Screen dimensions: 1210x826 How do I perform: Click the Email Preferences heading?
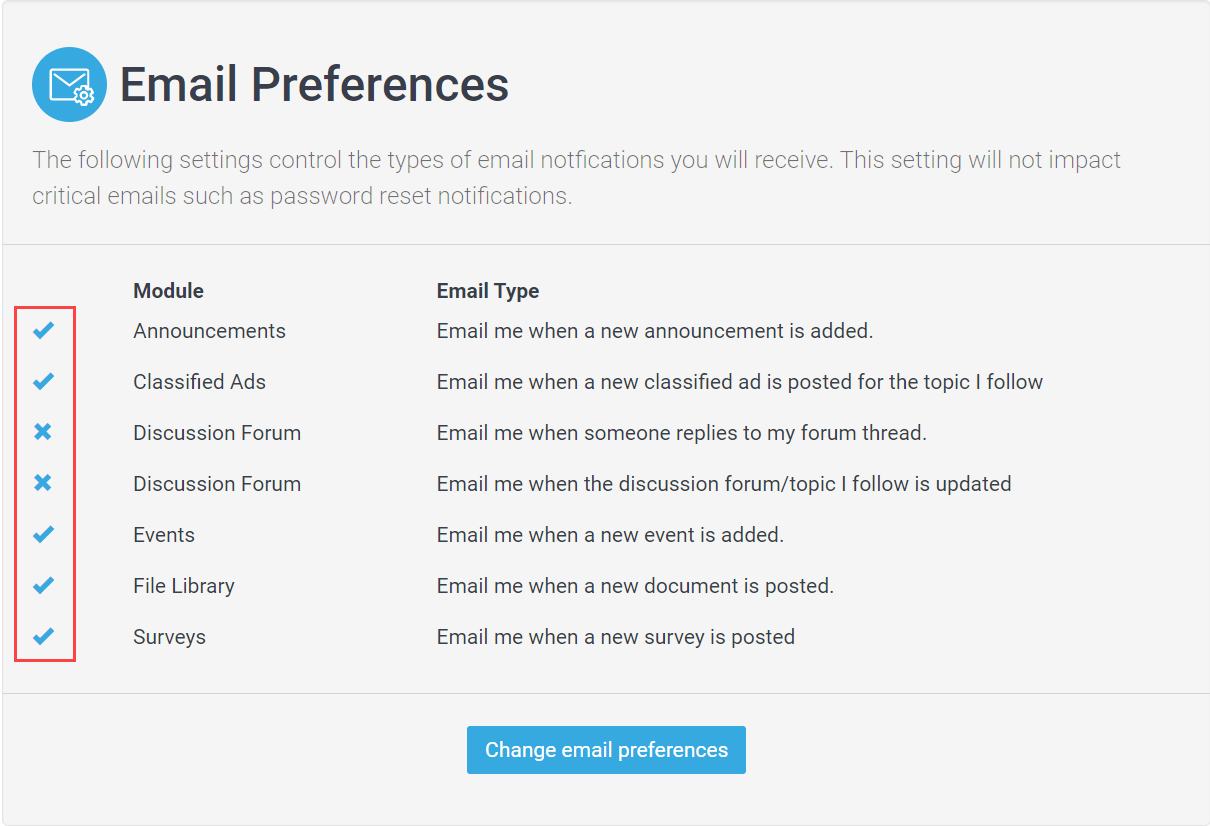[314, 84]
